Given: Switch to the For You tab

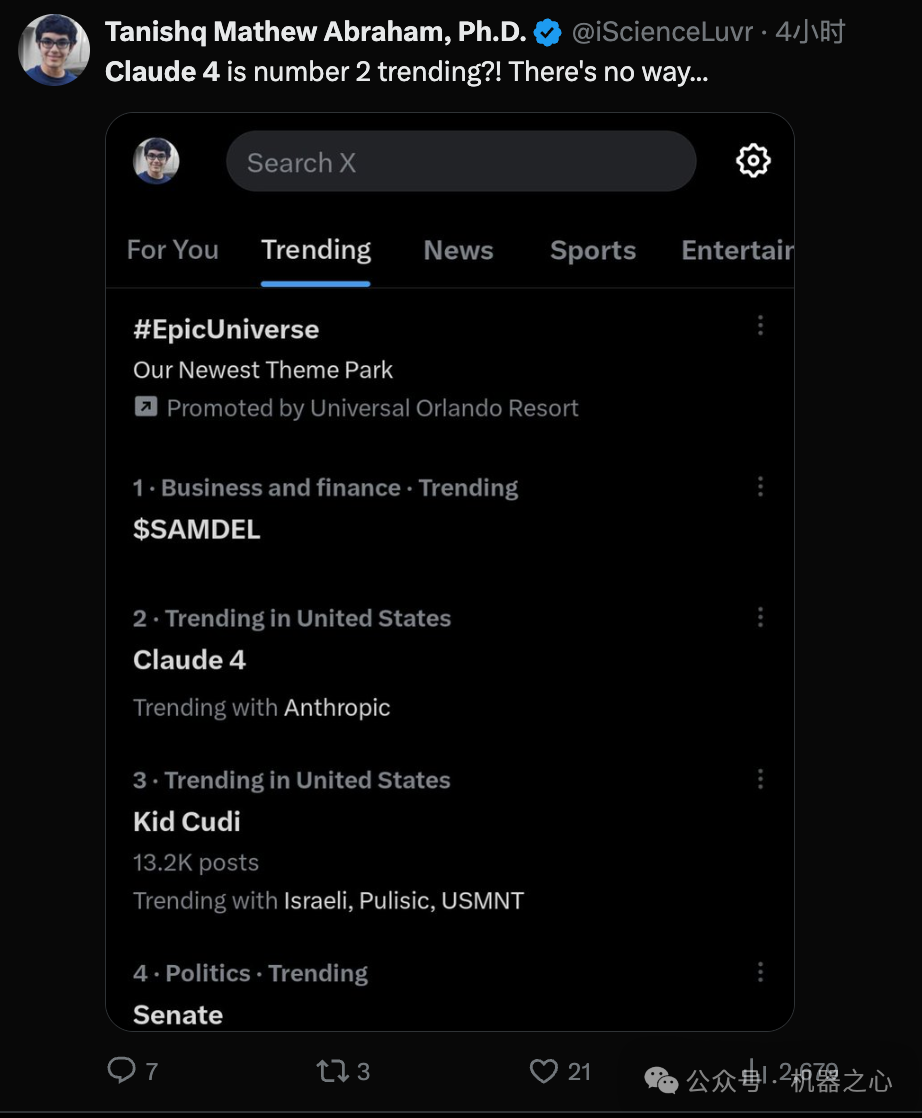Looking at the screenshot, I should tap(173, 250).
